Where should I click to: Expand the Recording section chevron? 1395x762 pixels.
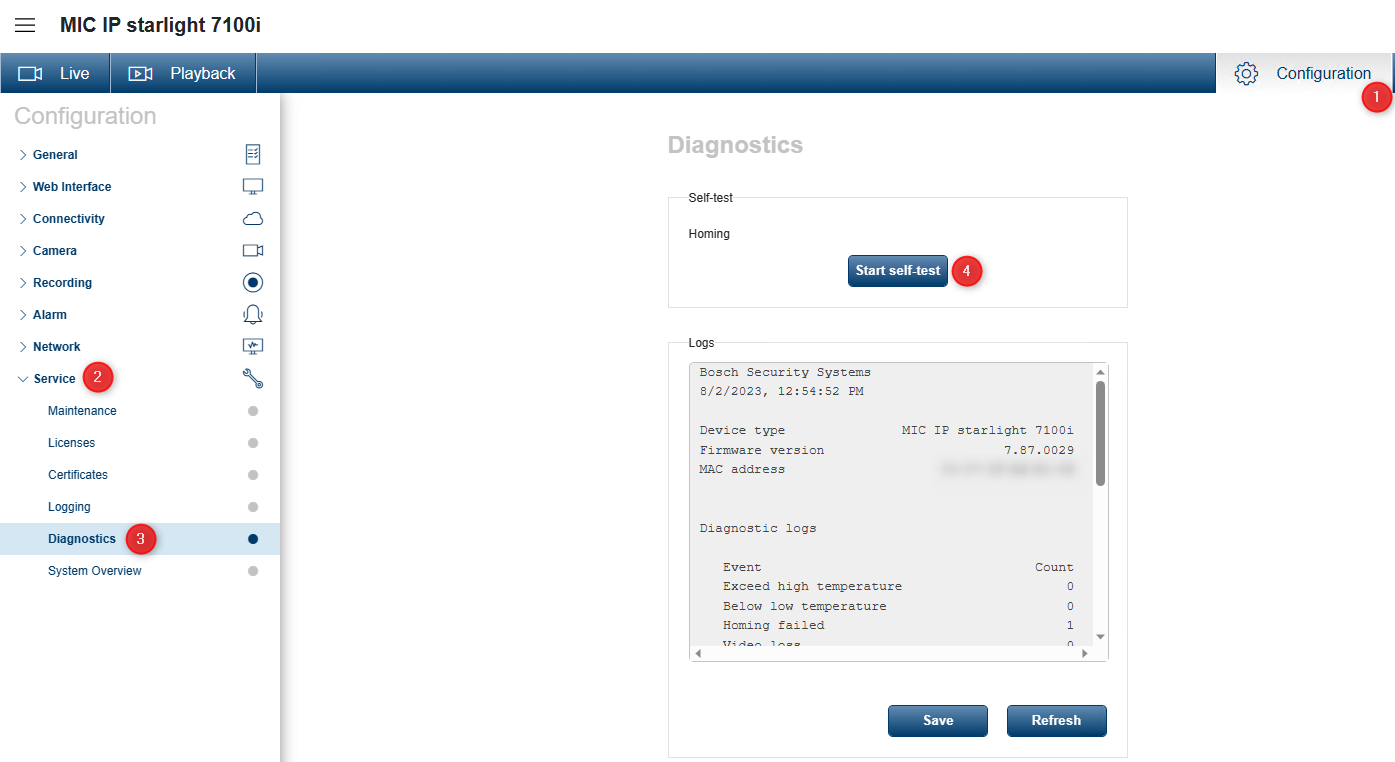tap(23, 283)
